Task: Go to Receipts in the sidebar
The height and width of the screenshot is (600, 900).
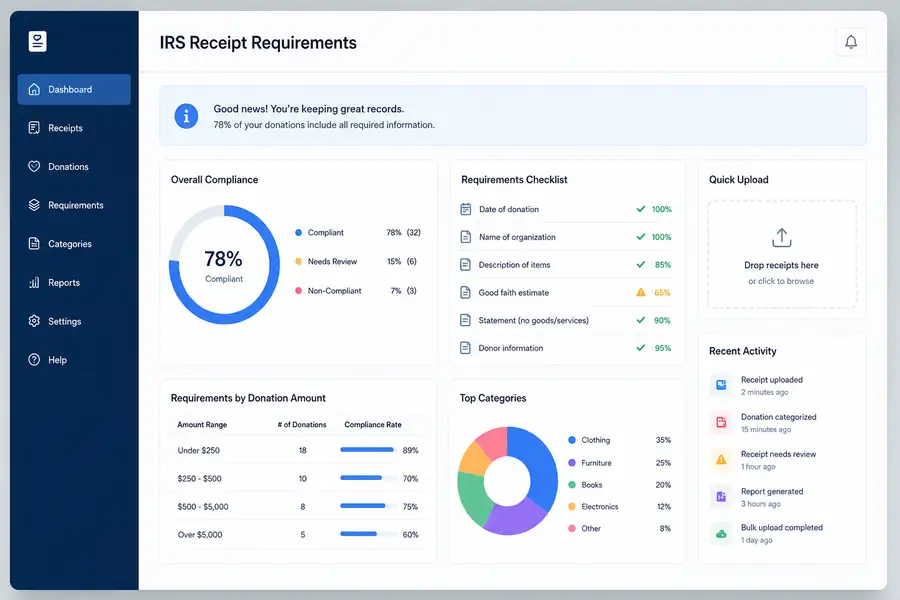Action: tap(65, 128)
